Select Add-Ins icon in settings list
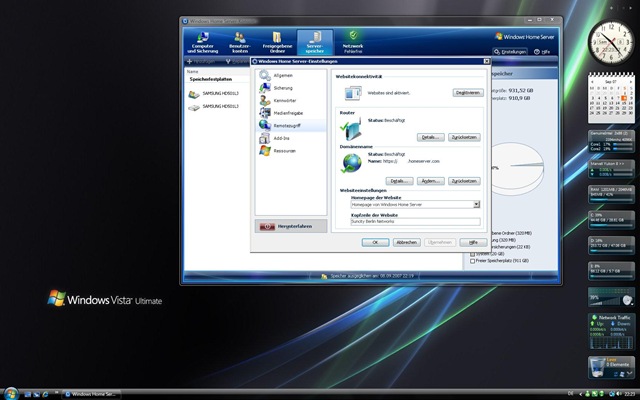Screen dimensions: 640x400 point(265,138)
